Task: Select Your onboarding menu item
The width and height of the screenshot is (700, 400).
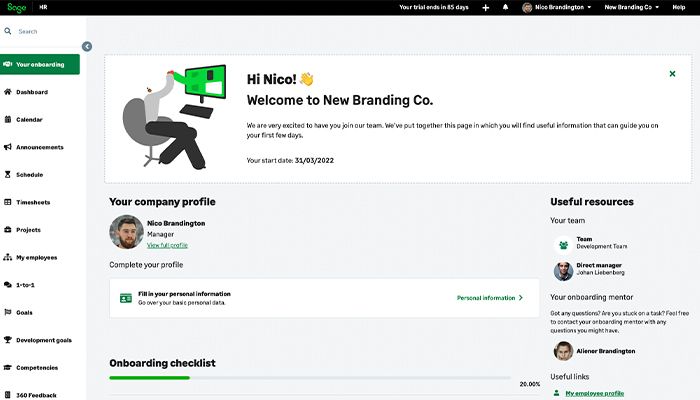Action: tap(40, 65)
